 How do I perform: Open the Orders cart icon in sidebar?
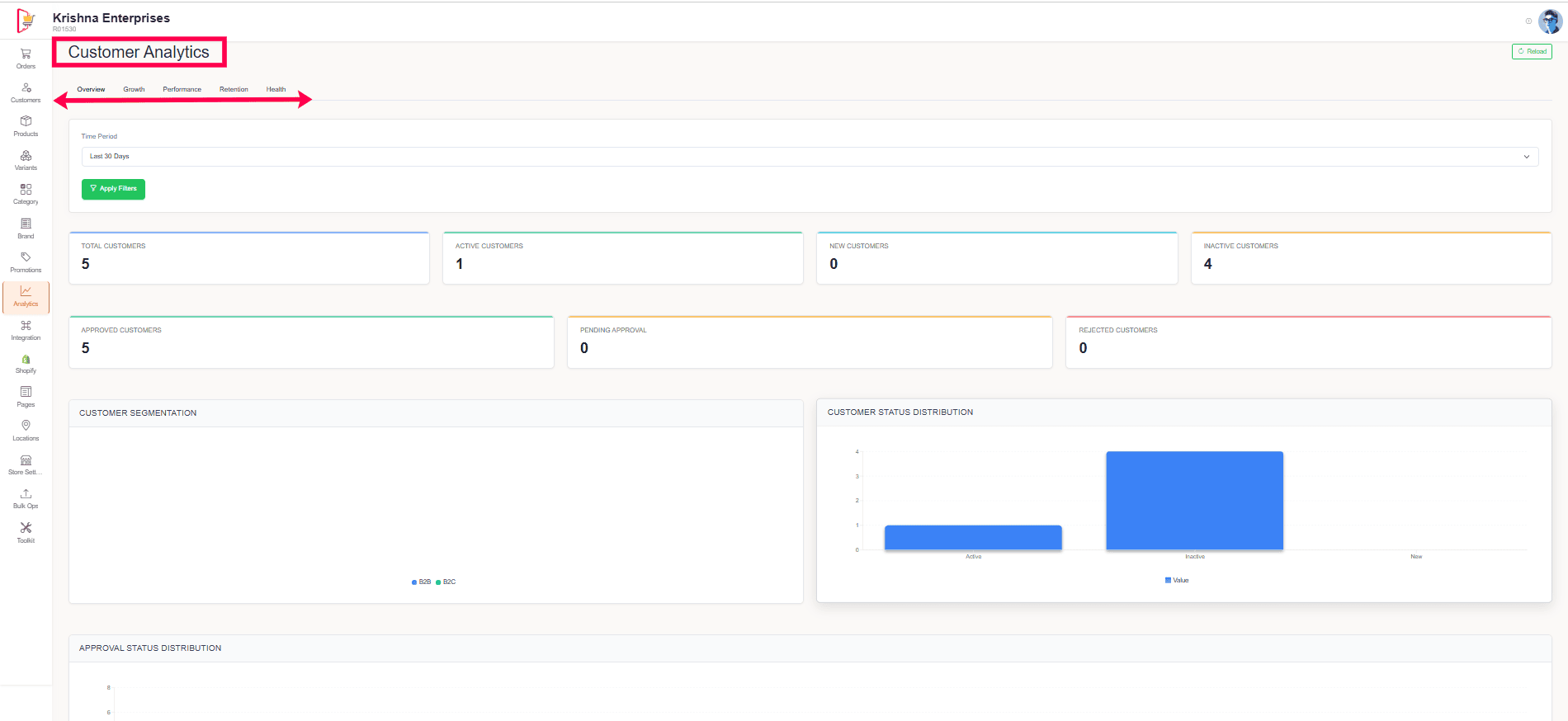[26, 54]
